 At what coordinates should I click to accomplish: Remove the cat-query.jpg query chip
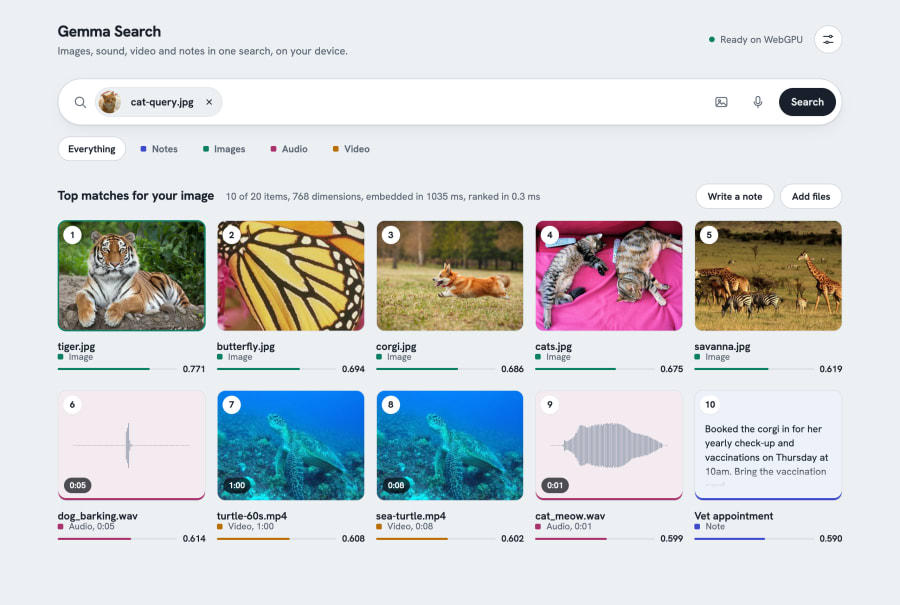point(210,102)
